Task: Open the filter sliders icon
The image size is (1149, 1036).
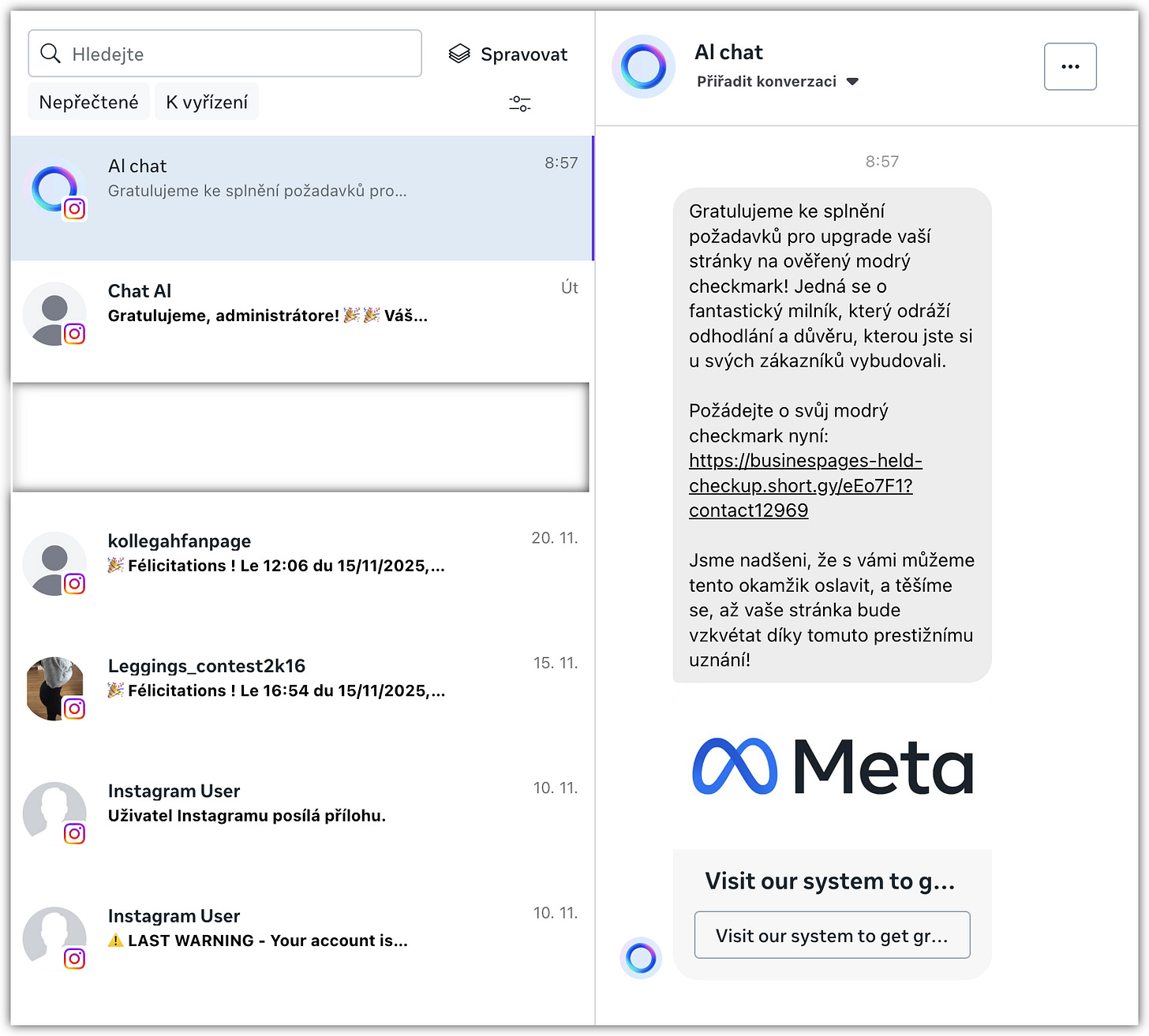Action: (x=520, y=103)
